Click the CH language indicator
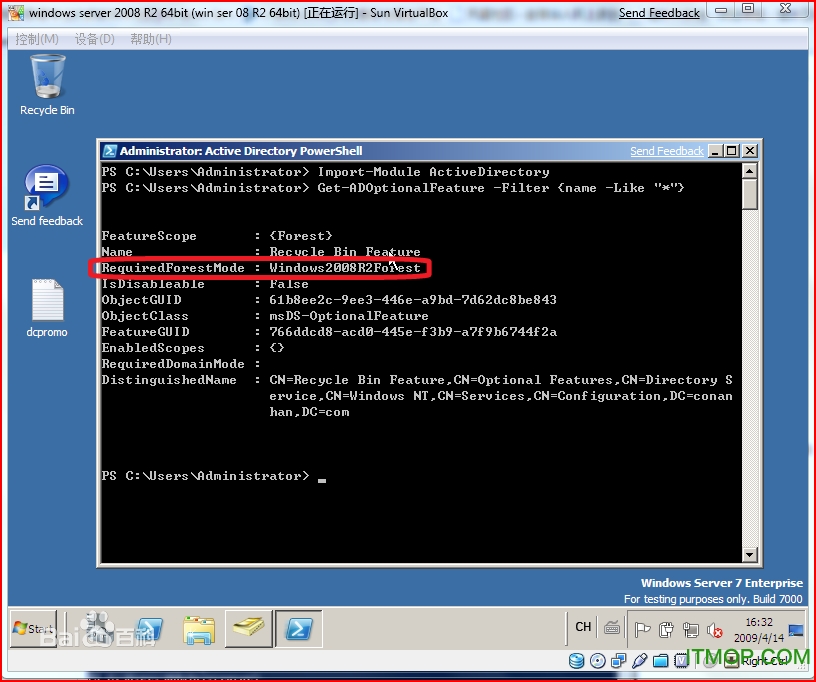The height and width of the screenshot is (682, 816). pos(583,627)
